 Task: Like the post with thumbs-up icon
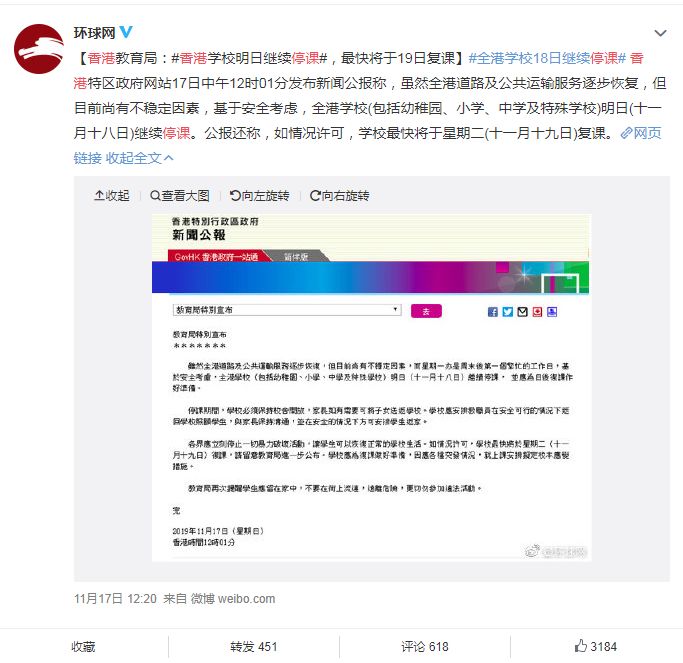(x=595, y=646)
